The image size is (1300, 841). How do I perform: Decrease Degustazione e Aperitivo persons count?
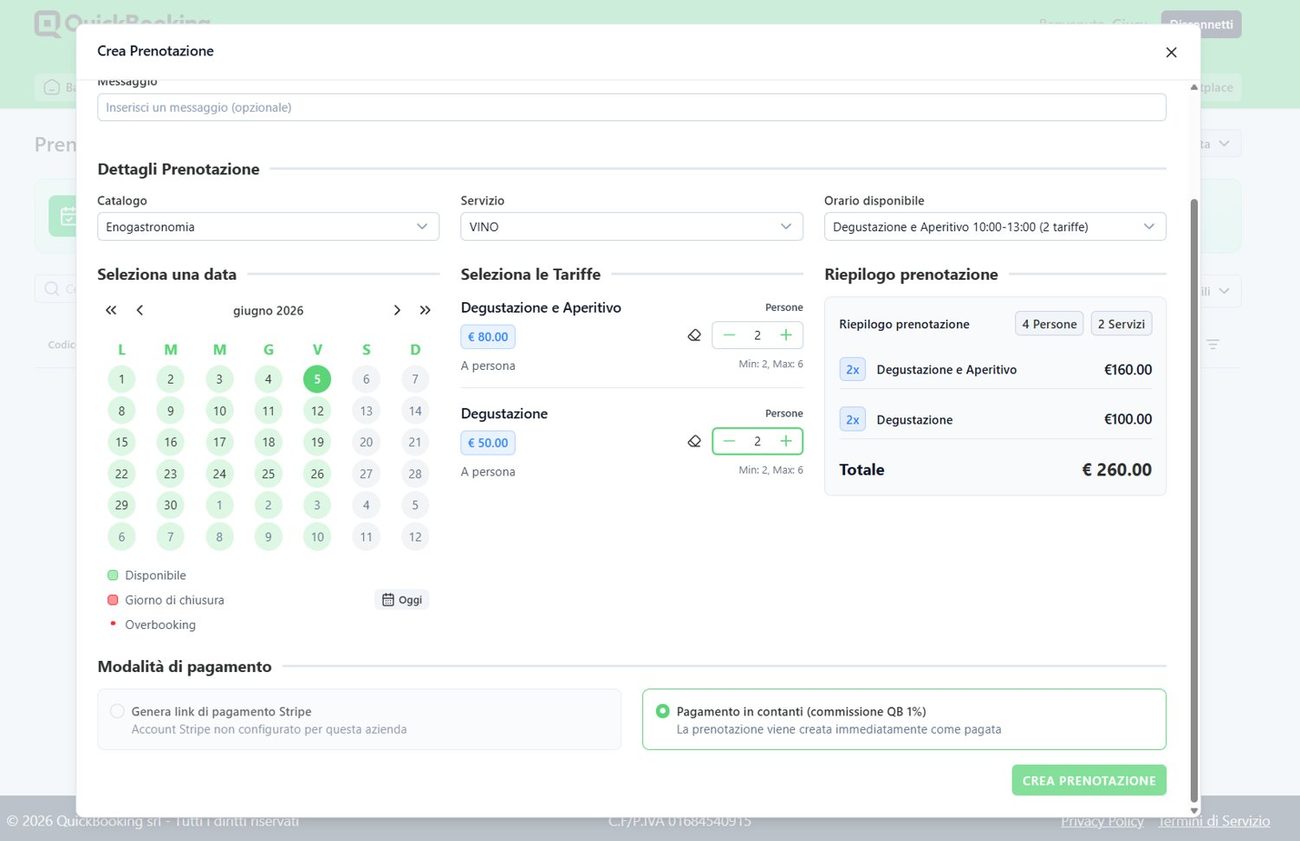(729, 335)
